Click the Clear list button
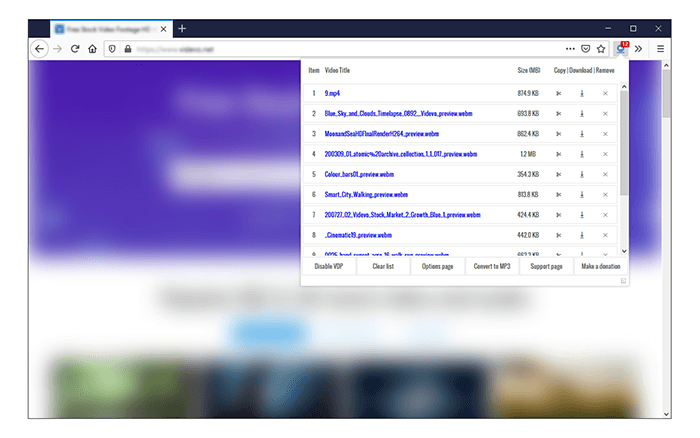Screen dimensions: 700x438 pyautogui.click(x=383, y=267)
